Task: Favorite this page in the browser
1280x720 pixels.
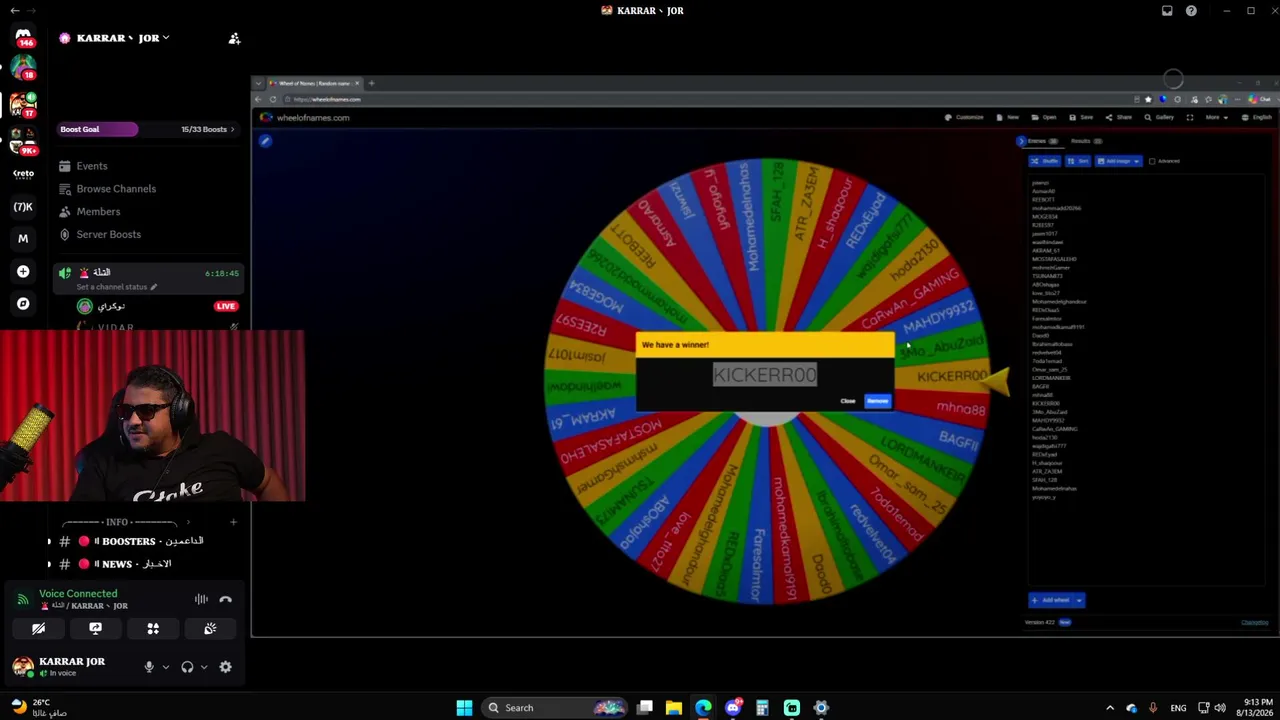Action: point(1148,99)
